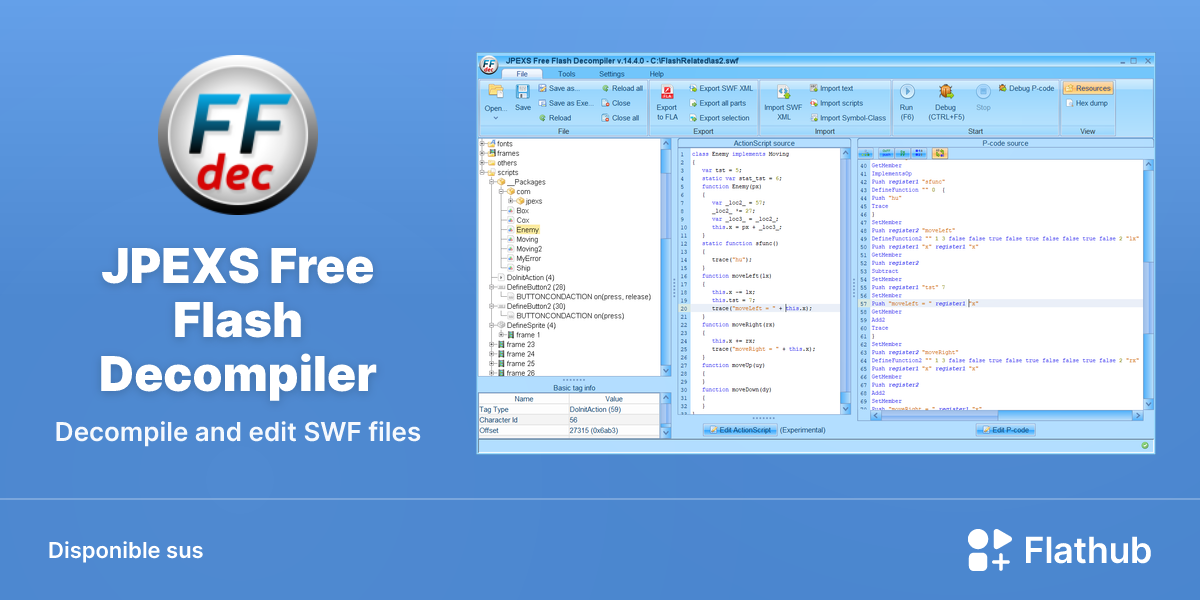
Task: Click Reload all in the ribbon
Action: (x=622, y=88)
